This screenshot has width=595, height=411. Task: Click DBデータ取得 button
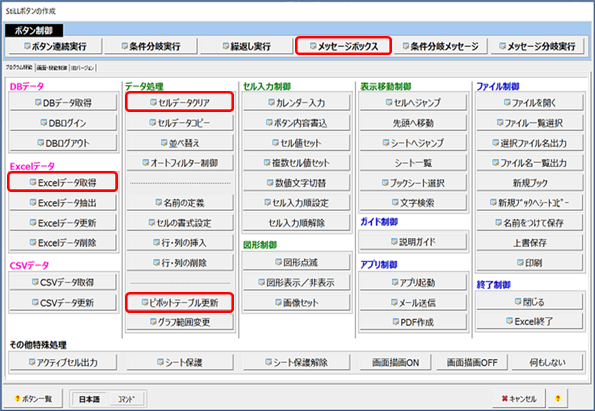click(63, 102)
